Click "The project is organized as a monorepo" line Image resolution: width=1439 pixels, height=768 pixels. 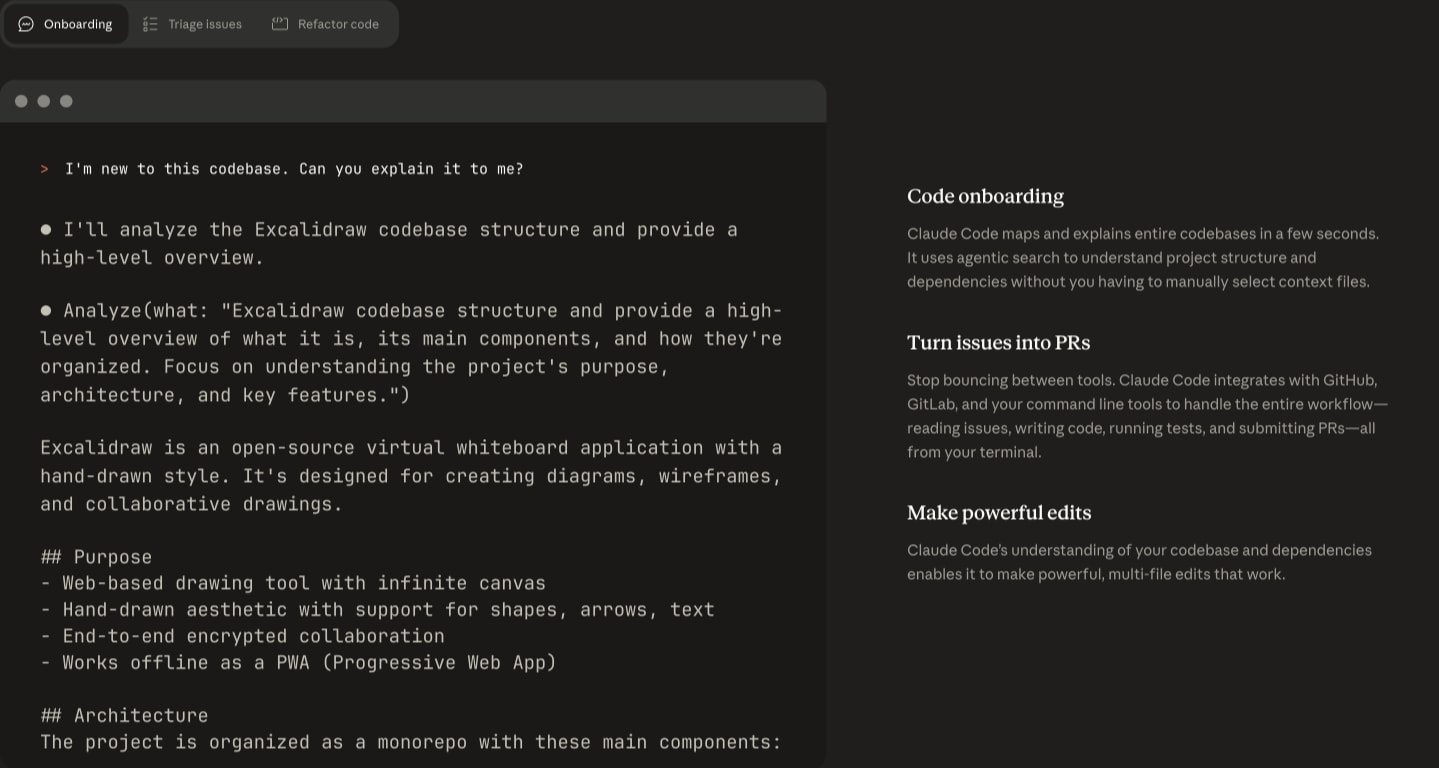410,742
